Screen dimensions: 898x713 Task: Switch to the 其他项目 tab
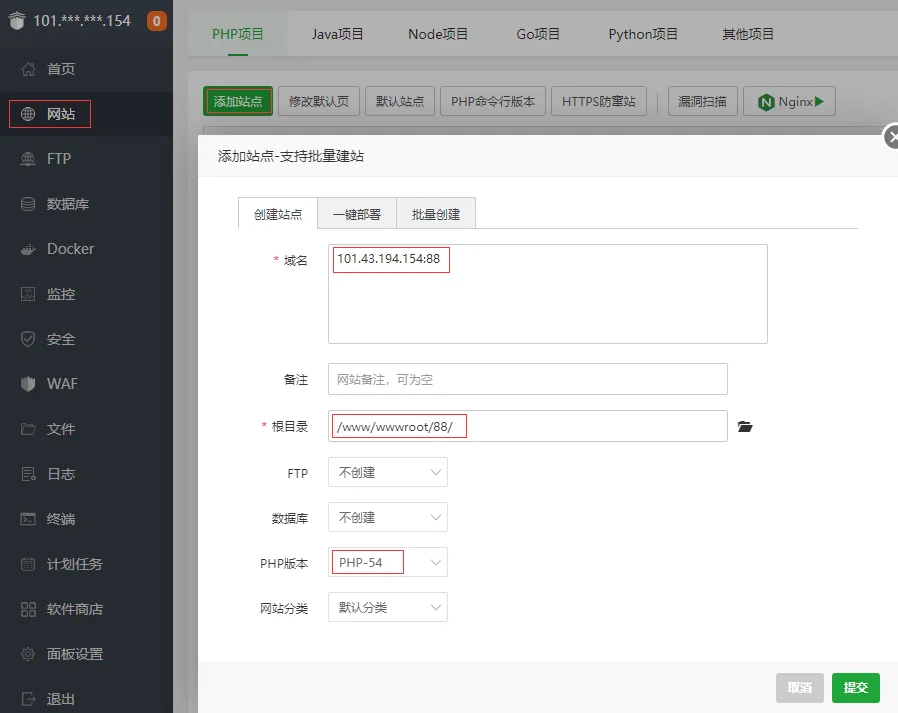pyautogui.click(x=747, y=34)
